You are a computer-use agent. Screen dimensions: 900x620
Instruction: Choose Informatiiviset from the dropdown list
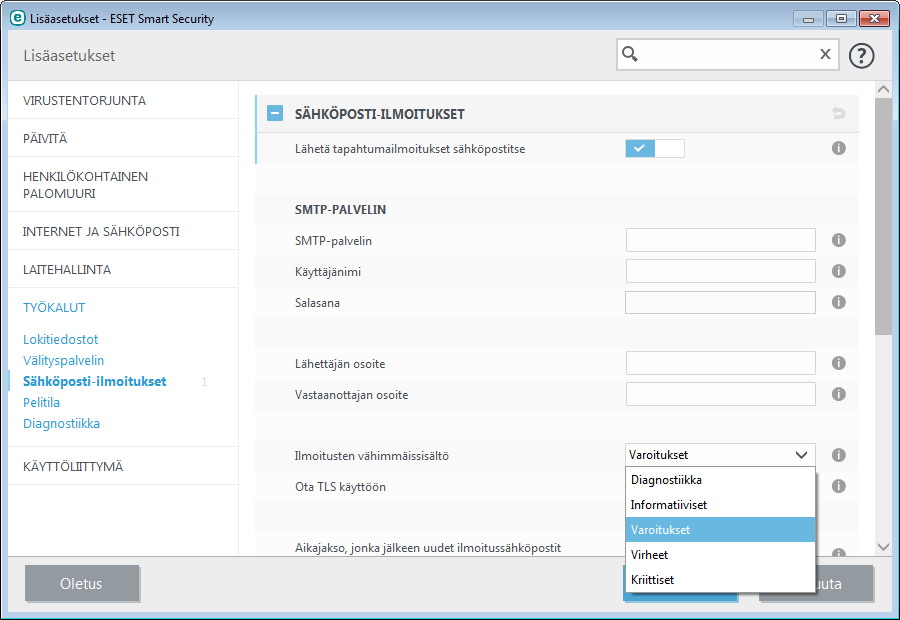coord(720,505)
